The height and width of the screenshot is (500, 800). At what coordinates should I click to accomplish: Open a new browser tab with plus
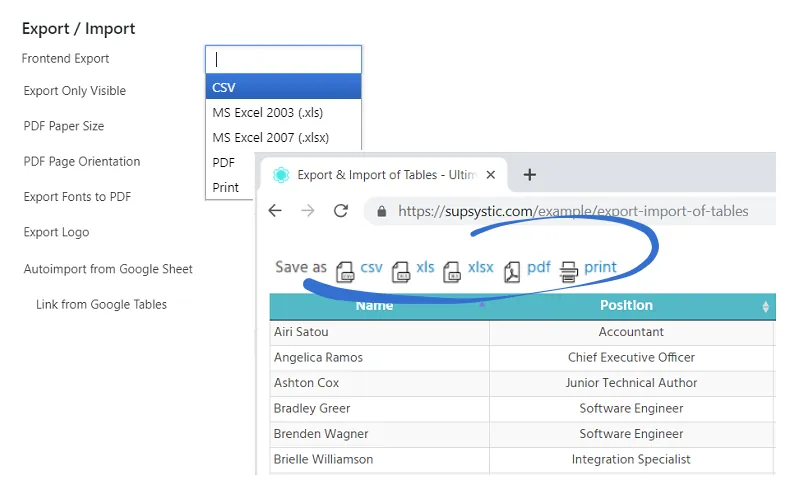530,174
